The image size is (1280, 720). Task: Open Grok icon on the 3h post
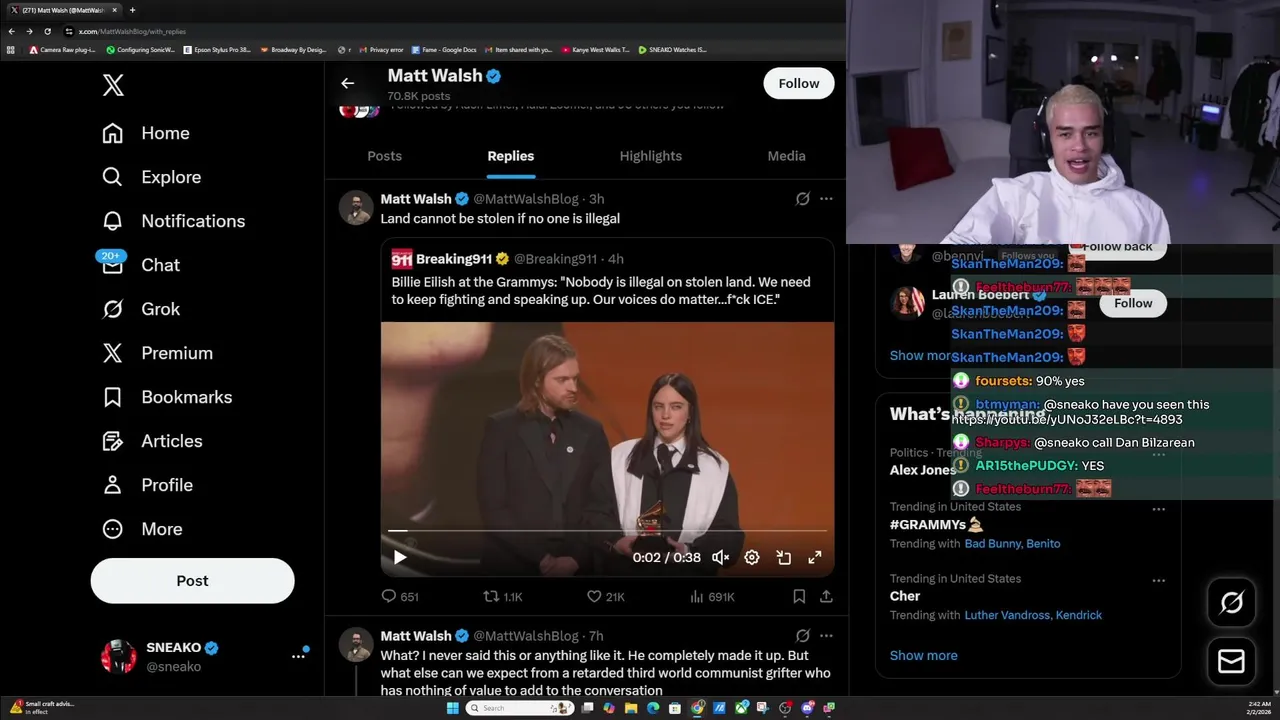point(802,199)
